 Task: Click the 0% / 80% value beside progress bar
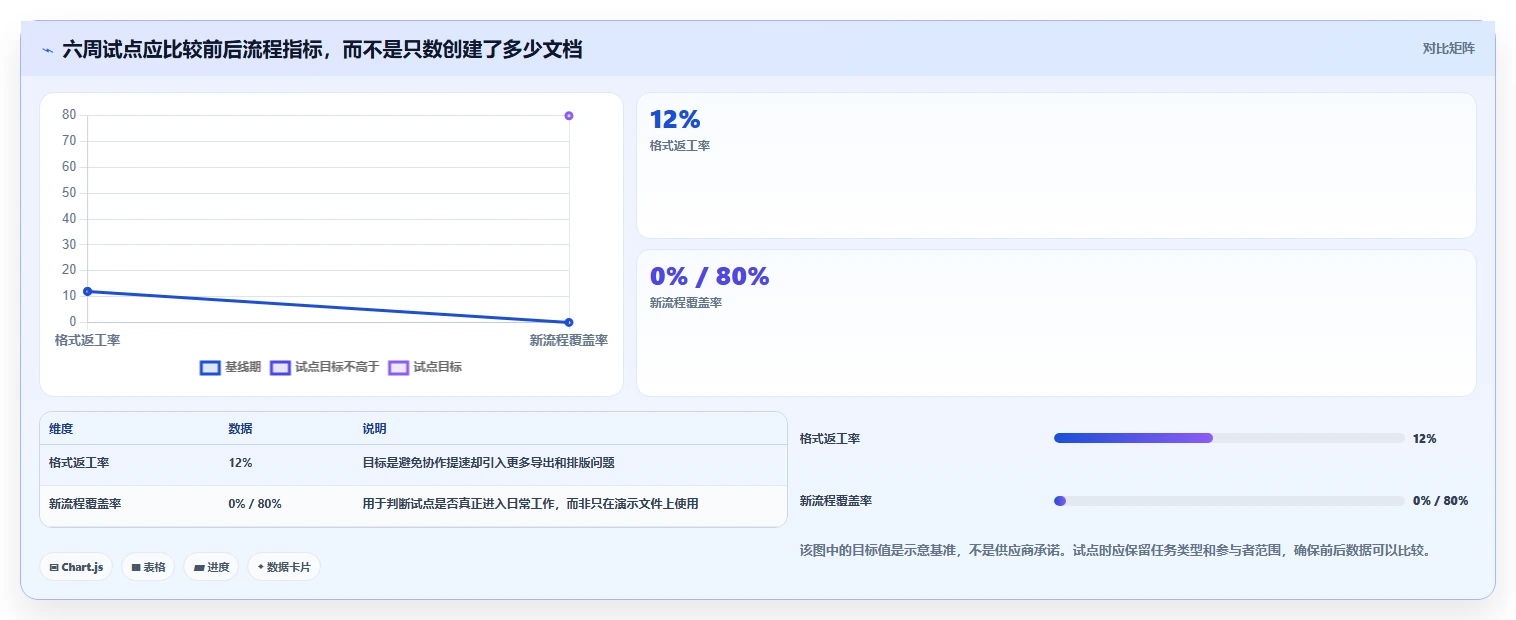click(1440, 501)
